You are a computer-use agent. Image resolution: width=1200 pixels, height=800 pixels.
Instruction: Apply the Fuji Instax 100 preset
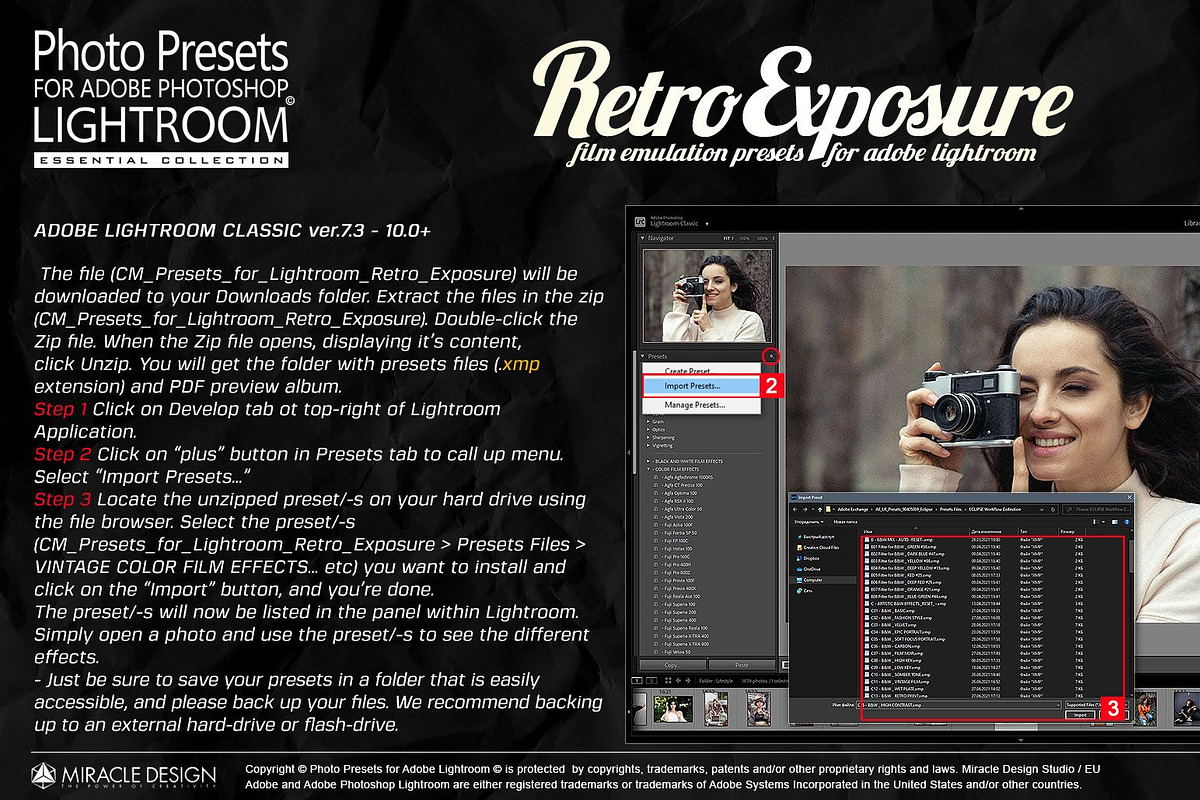point(677,549)
